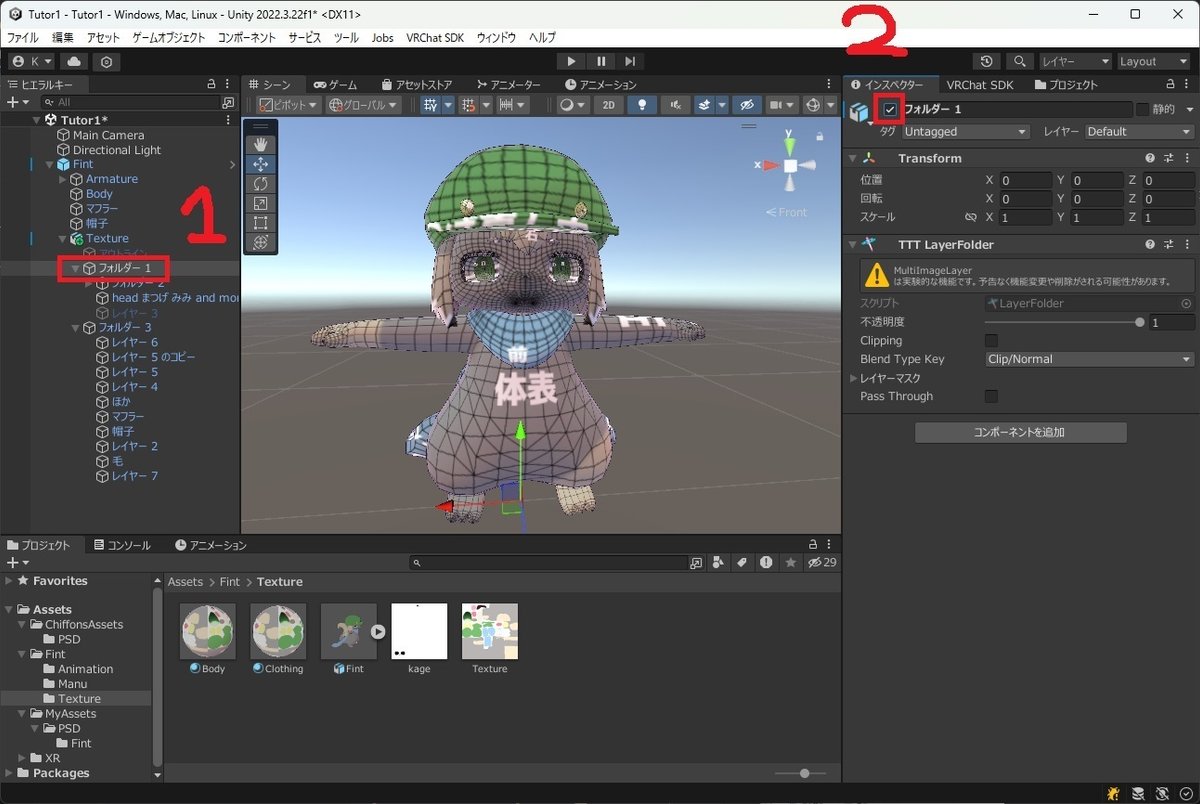Adjust the Project icon size slider
This screenshot has height=804, width=1200.
tap(799, 773)
